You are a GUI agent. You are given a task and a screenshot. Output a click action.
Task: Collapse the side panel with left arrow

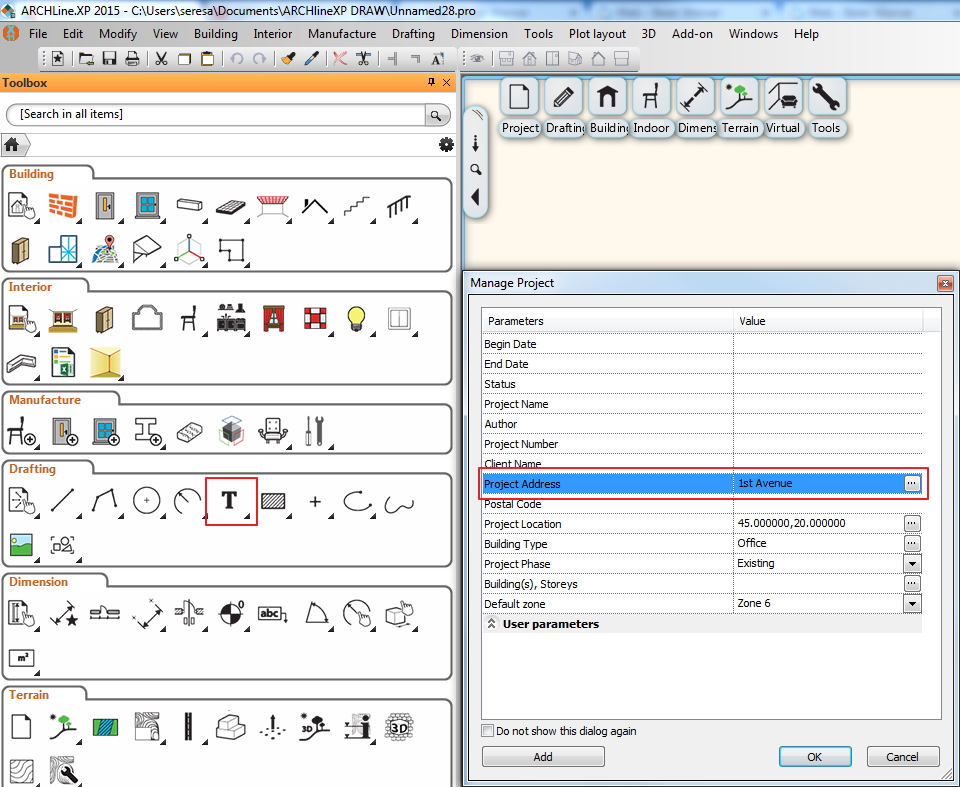(476, 197)
